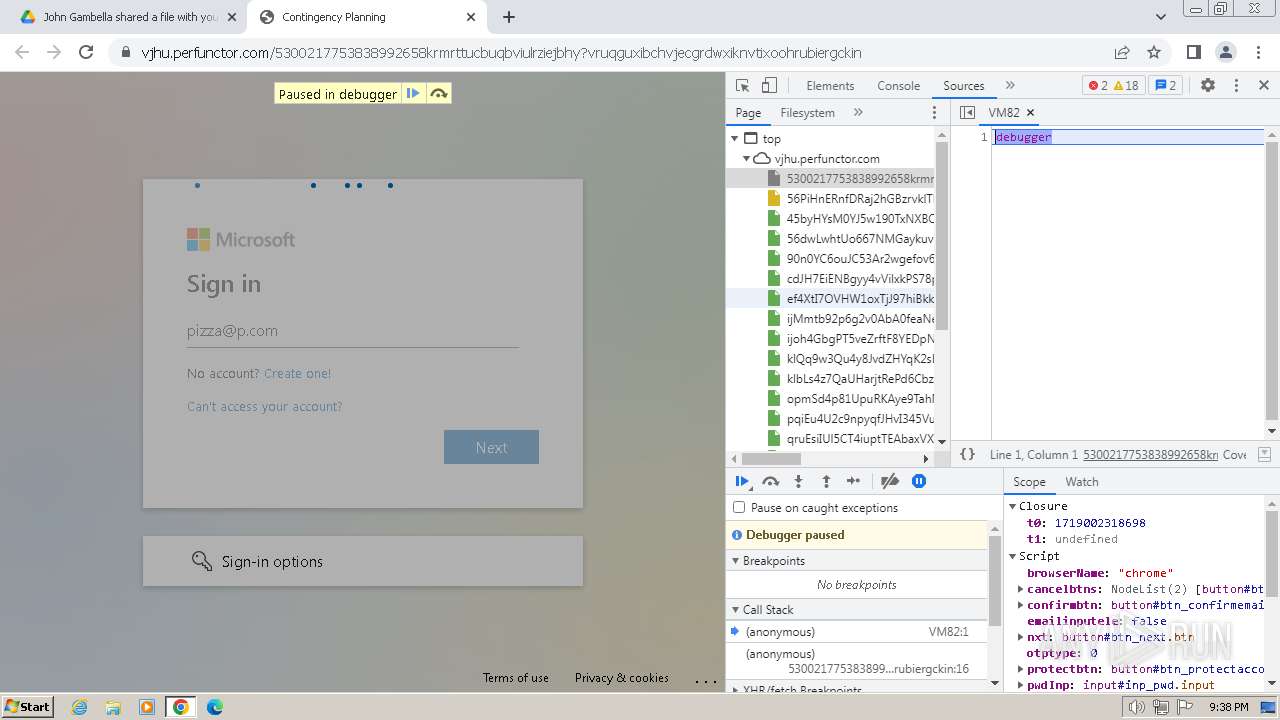Expand the protectbtn variable
Viewport: 1280px width, 720px height.
(x=1020, y=670)
